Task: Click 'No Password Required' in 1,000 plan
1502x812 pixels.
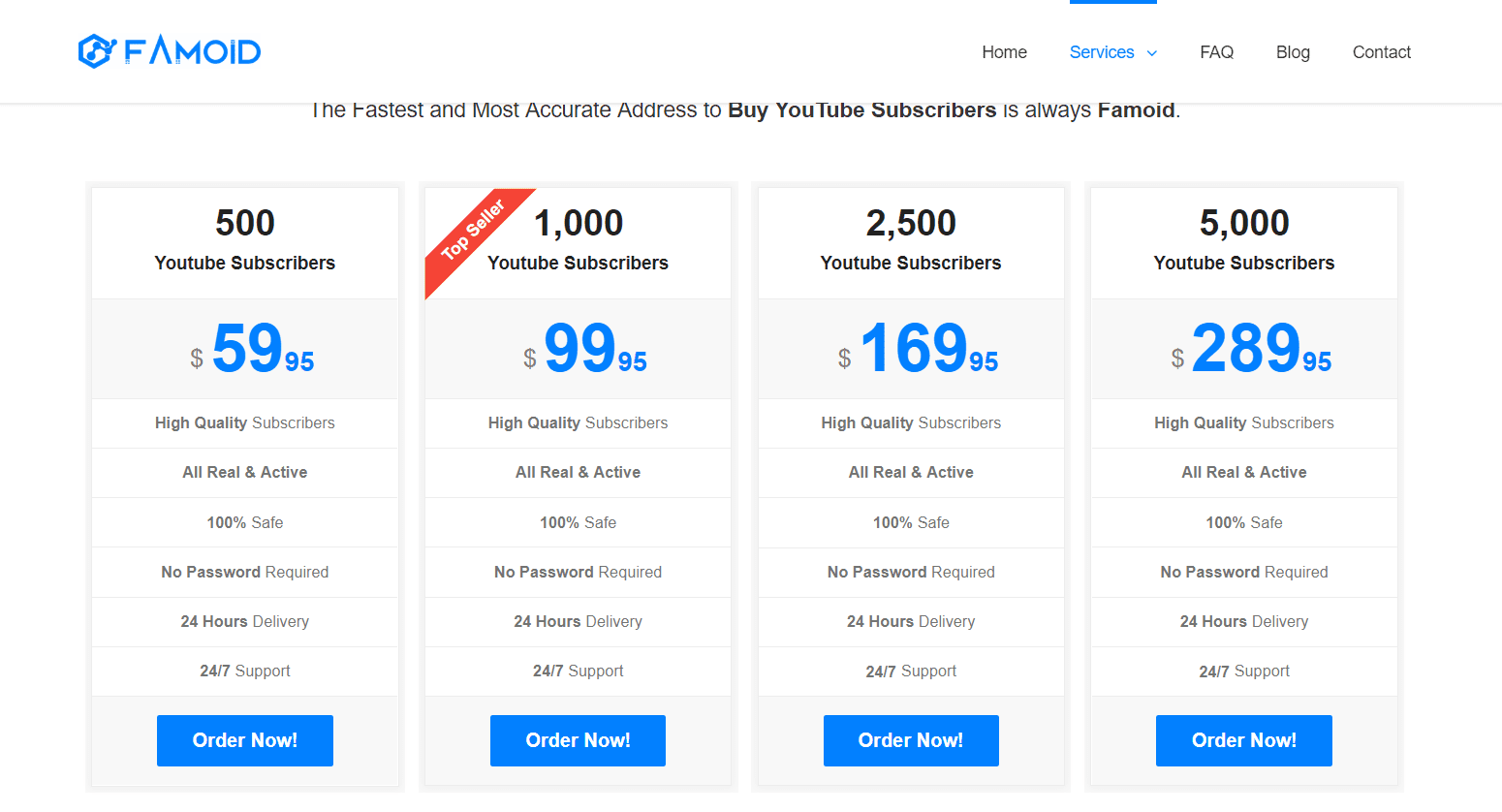Action: (x=579, y=573)
